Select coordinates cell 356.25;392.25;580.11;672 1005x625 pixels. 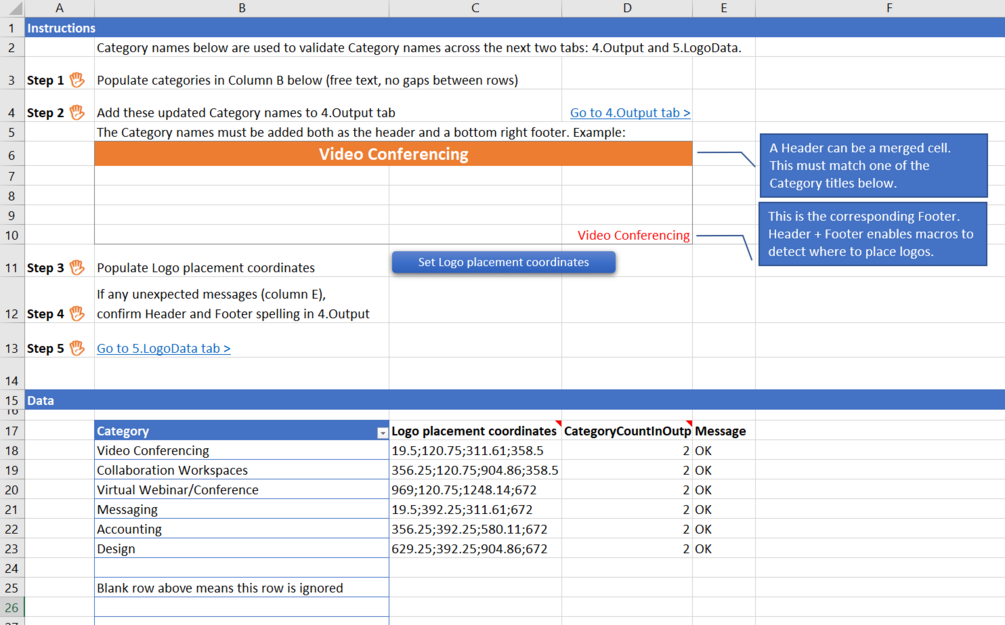coord(475,529)
